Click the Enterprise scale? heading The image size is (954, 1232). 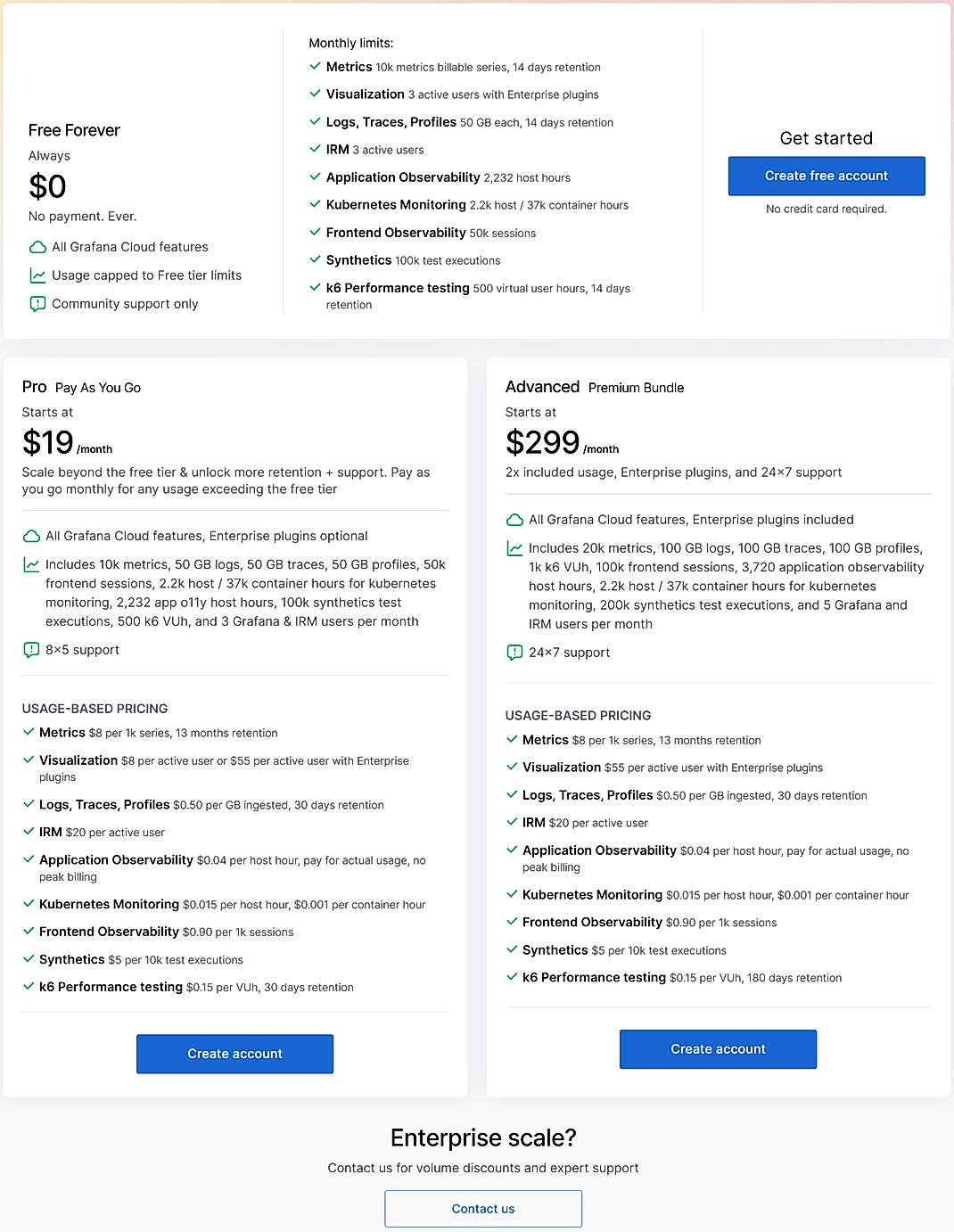(483, 1138)
